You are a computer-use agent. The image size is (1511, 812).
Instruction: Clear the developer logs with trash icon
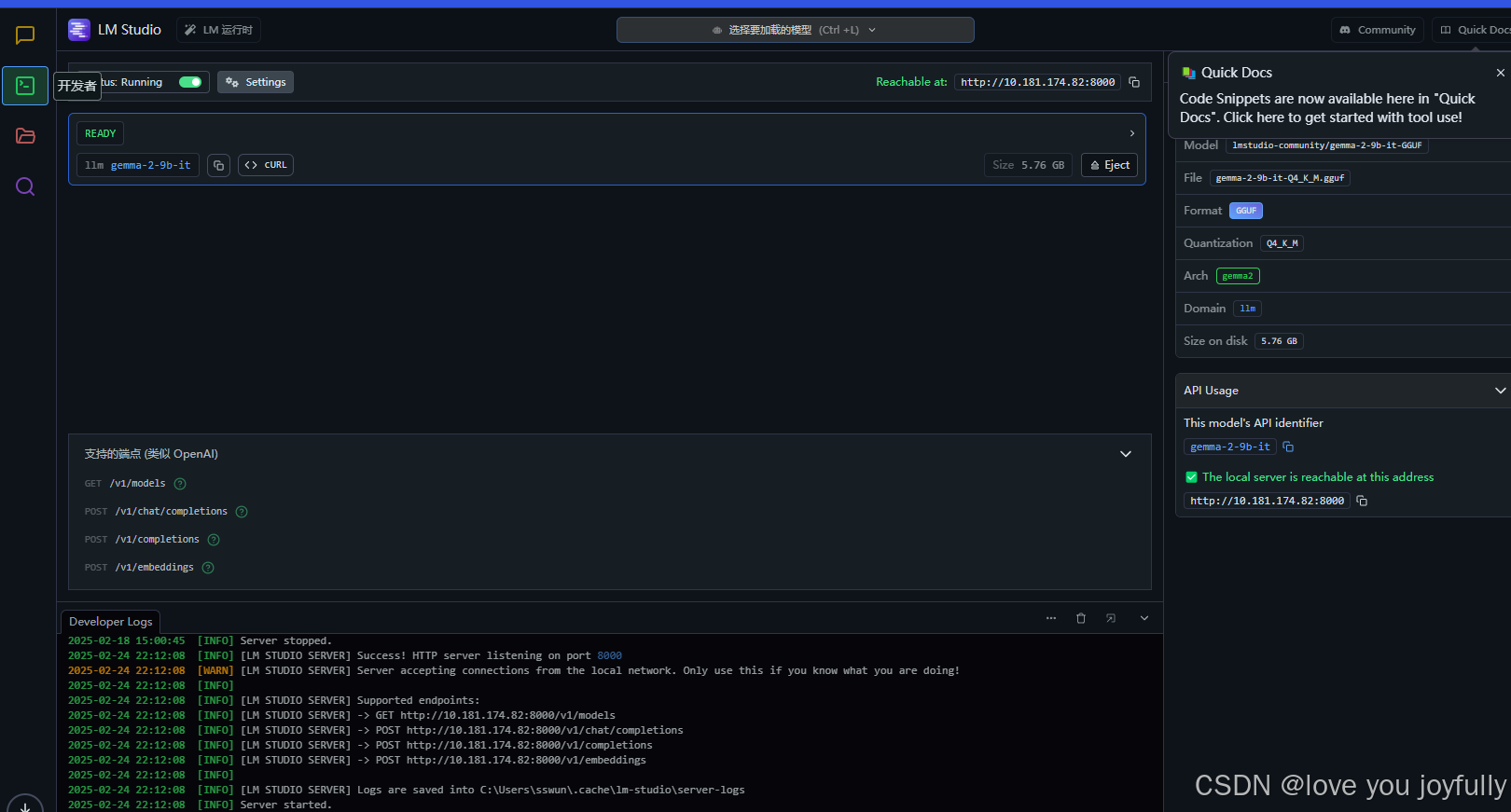coord(1081,618)
